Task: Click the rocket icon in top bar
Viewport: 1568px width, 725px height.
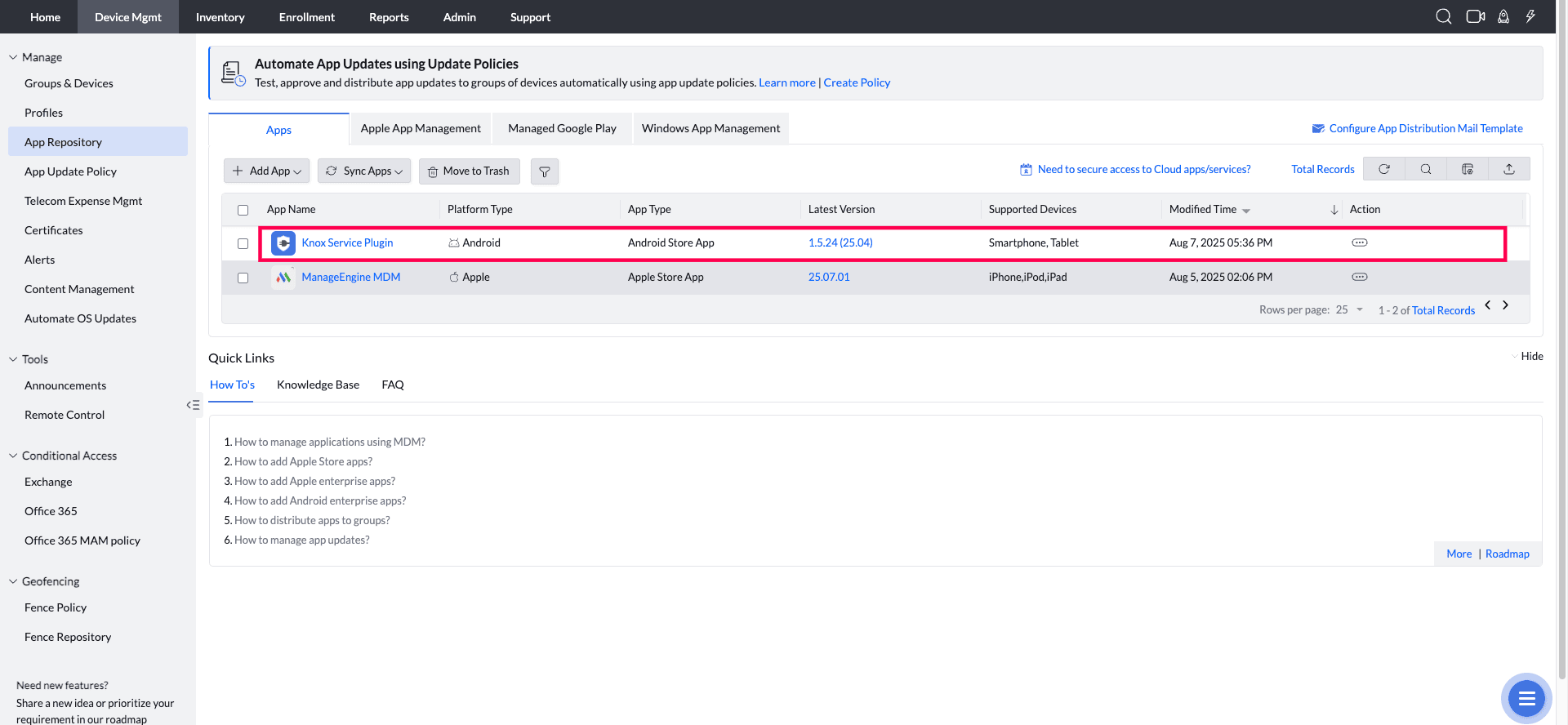Action: coord(1503,16)
